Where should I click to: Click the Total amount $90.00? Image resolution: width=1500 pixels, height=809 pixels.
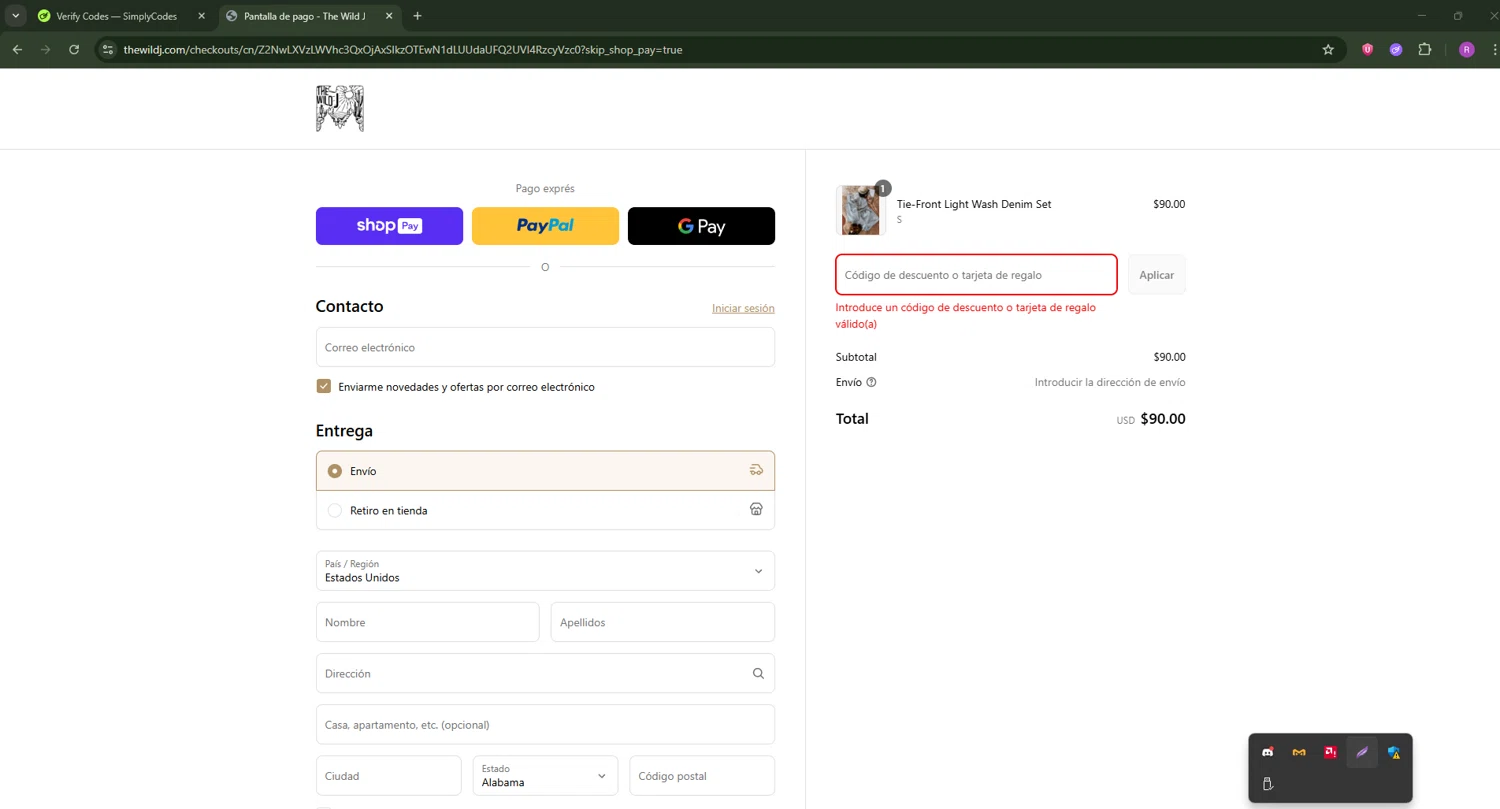pyautogui.click(x=1162, y=419)
